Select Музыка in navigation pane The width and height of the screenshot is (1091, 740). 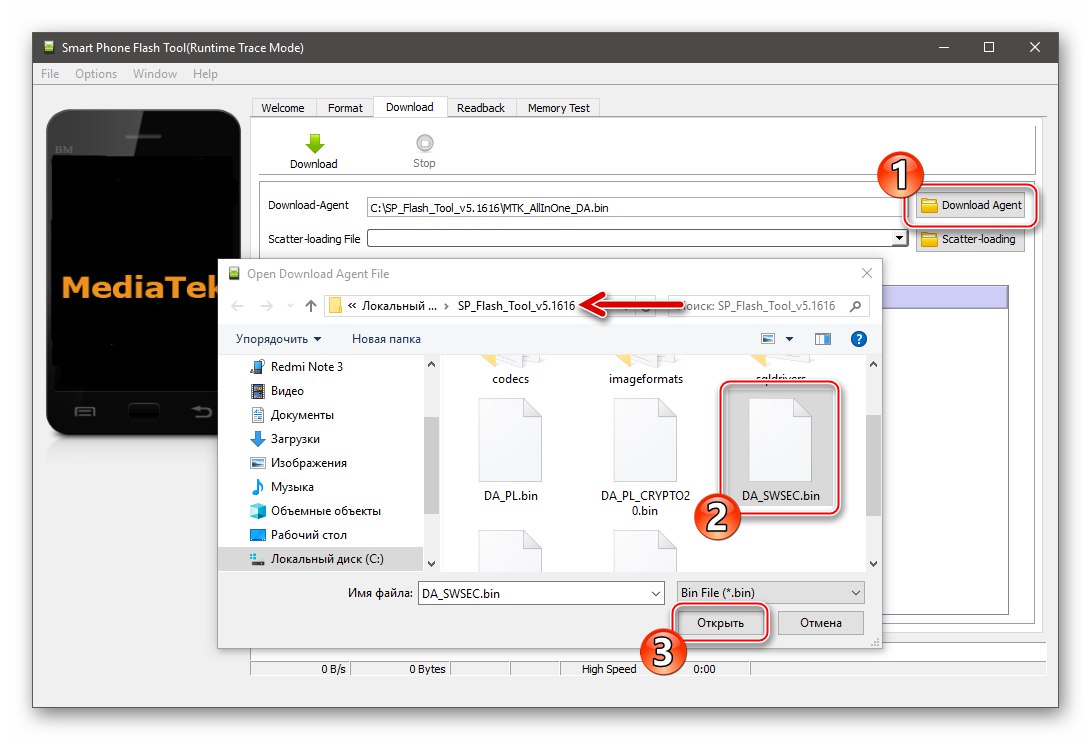tap(292, 487)
